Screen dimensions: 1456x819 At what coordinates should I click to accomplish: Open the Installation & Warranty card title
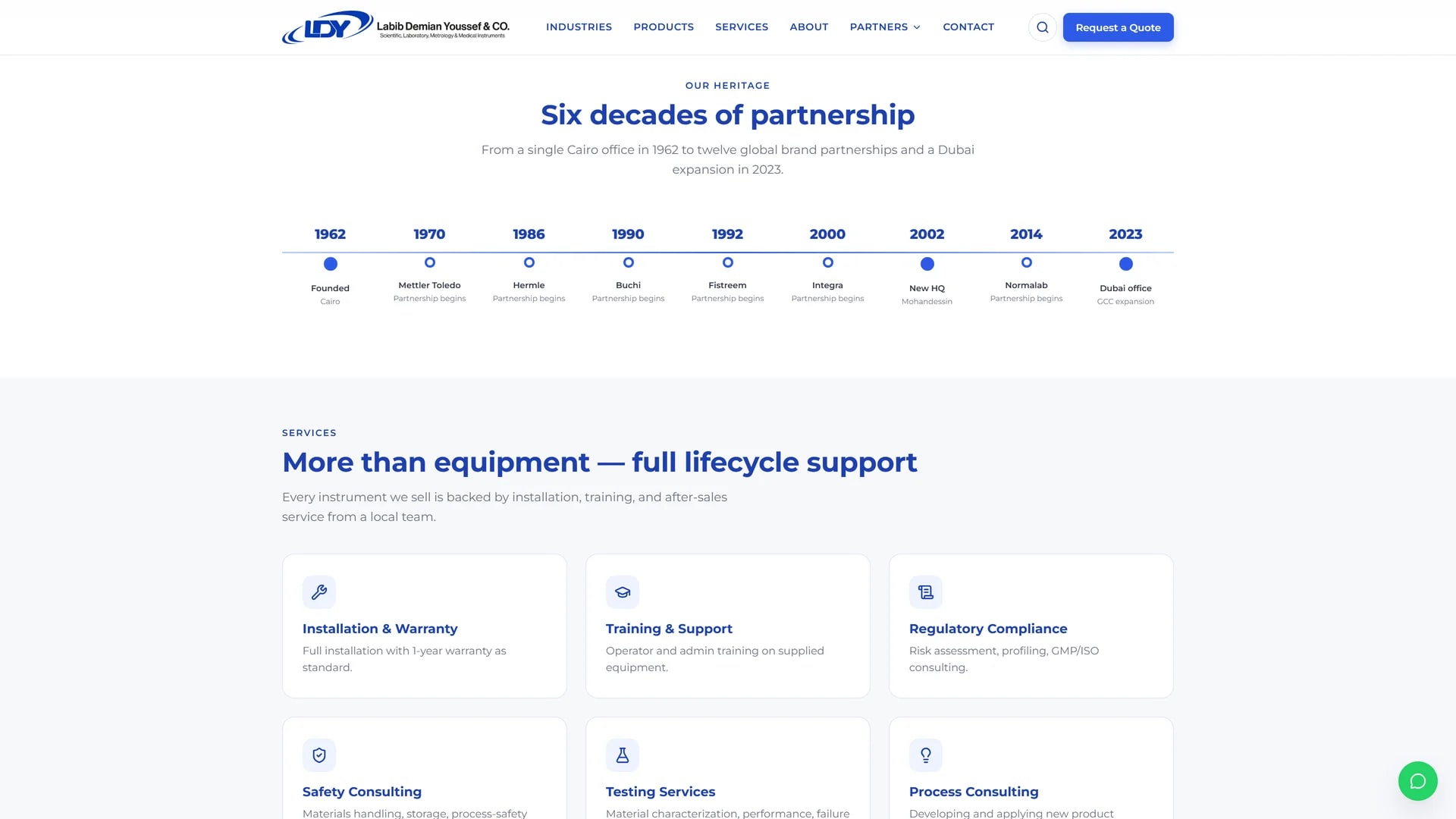(380, 629)
